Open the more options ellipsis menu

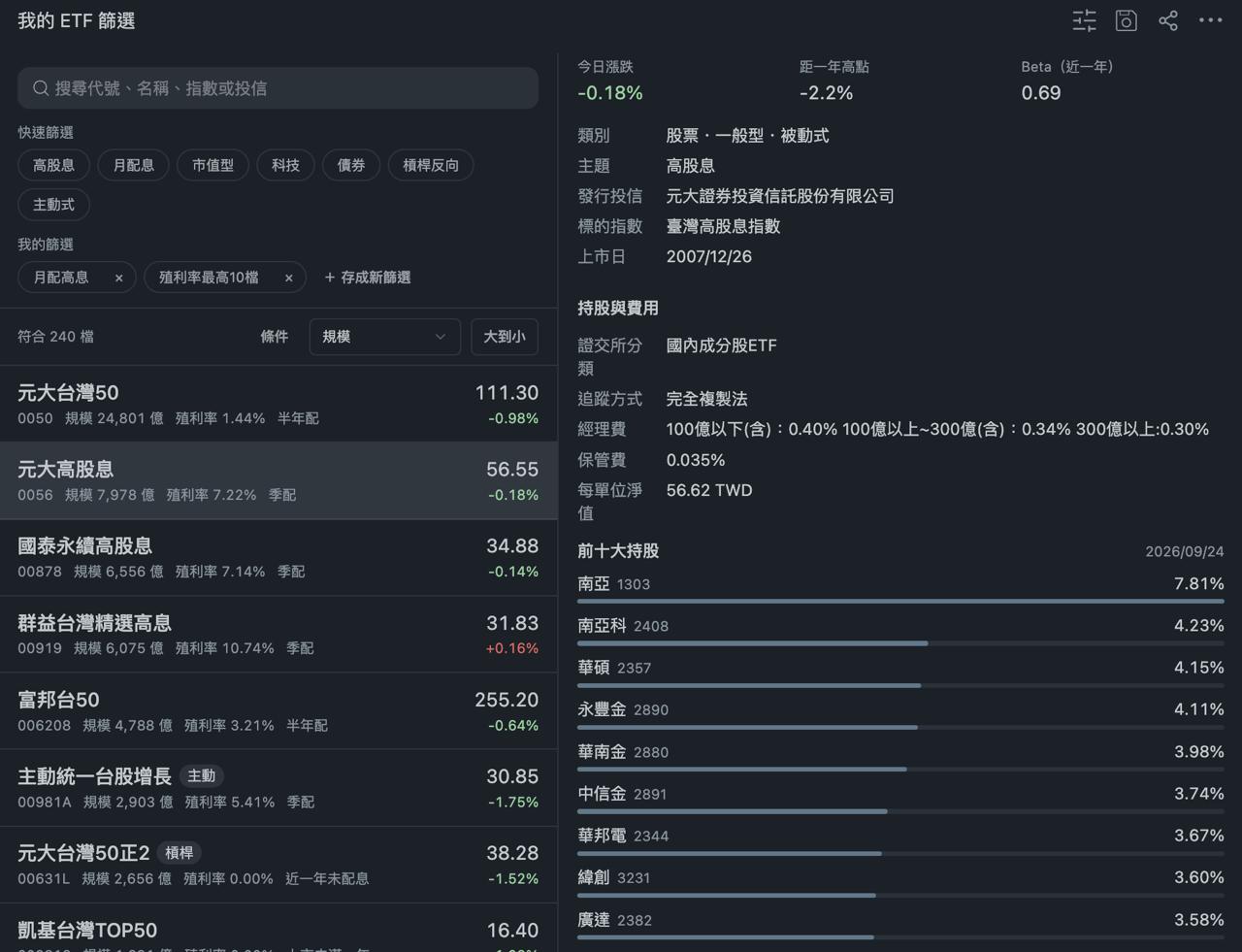[1210, 20]
